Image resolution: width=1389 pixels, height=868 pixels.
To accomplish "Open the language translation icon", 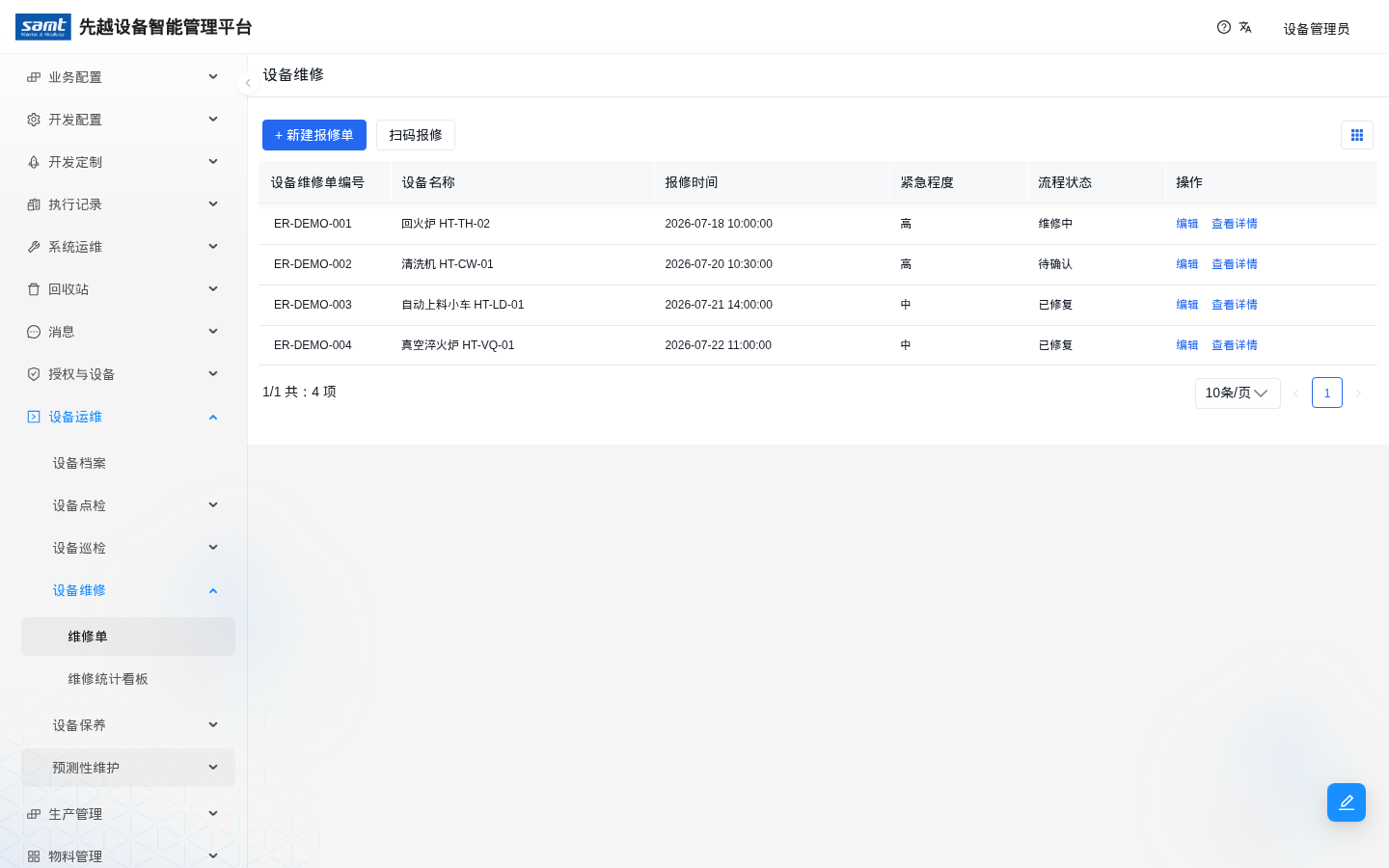I will click(x=1245, y=27).
